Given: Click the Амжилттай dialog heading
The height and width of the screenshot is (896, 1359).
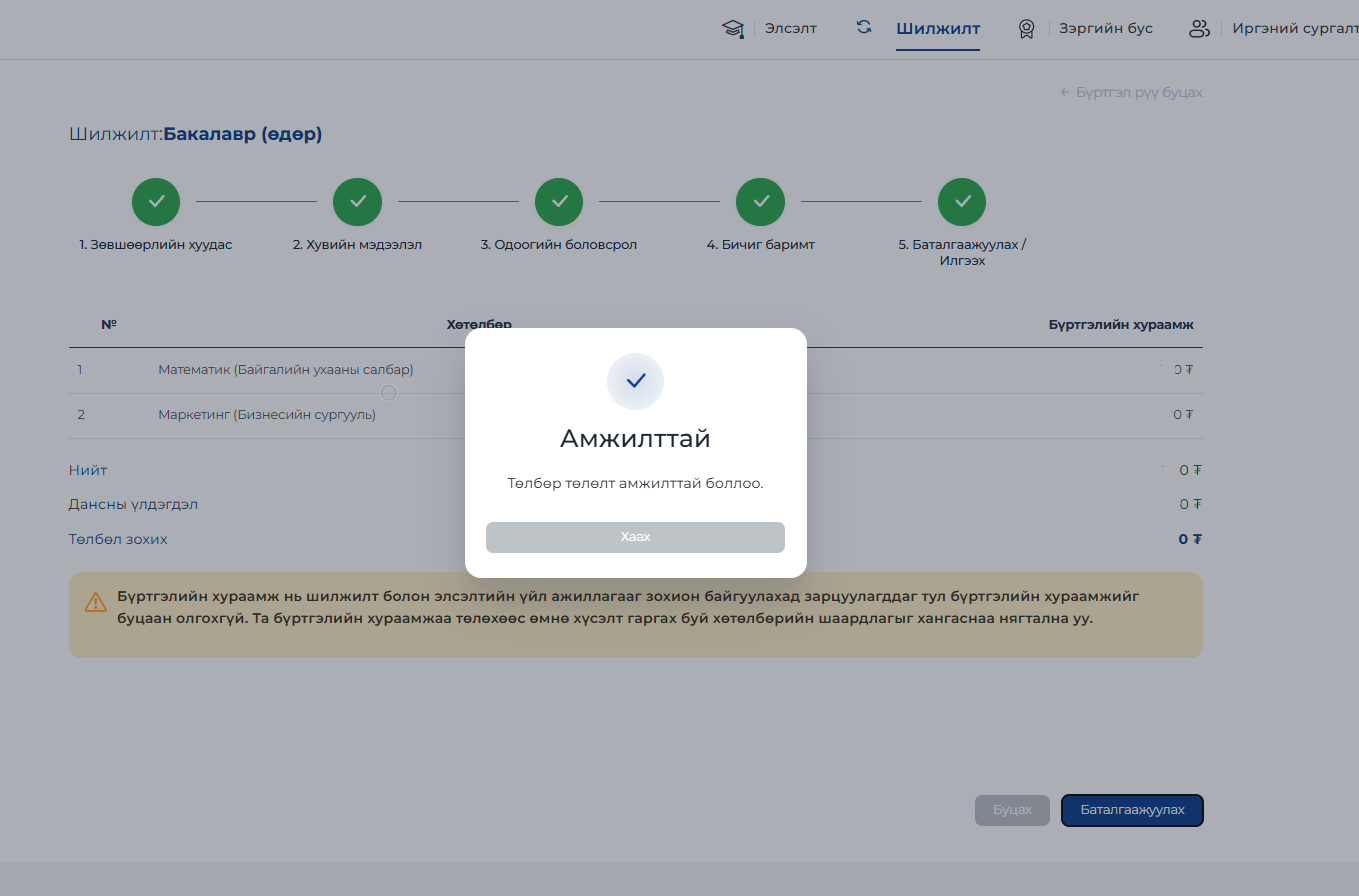Looking at the screenshot, I should 635,439.
